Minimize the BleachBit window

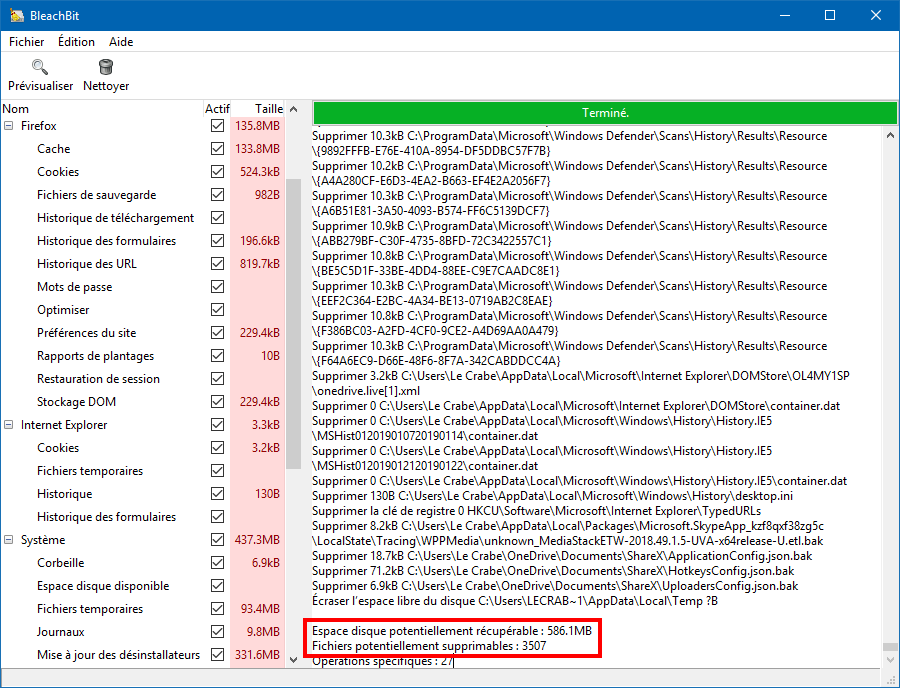tap(785, 15)
